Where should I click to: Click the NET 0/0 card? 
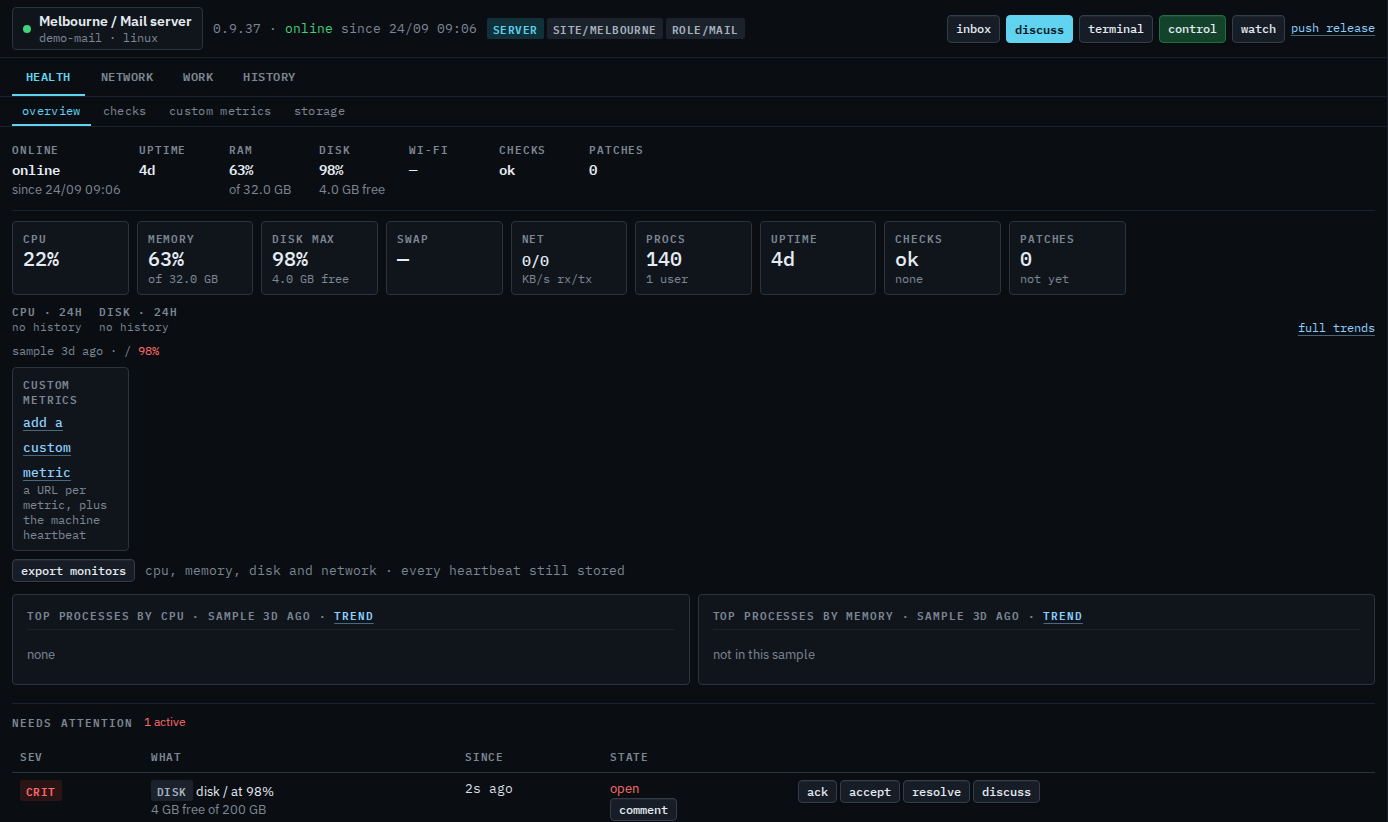point(569,258)
